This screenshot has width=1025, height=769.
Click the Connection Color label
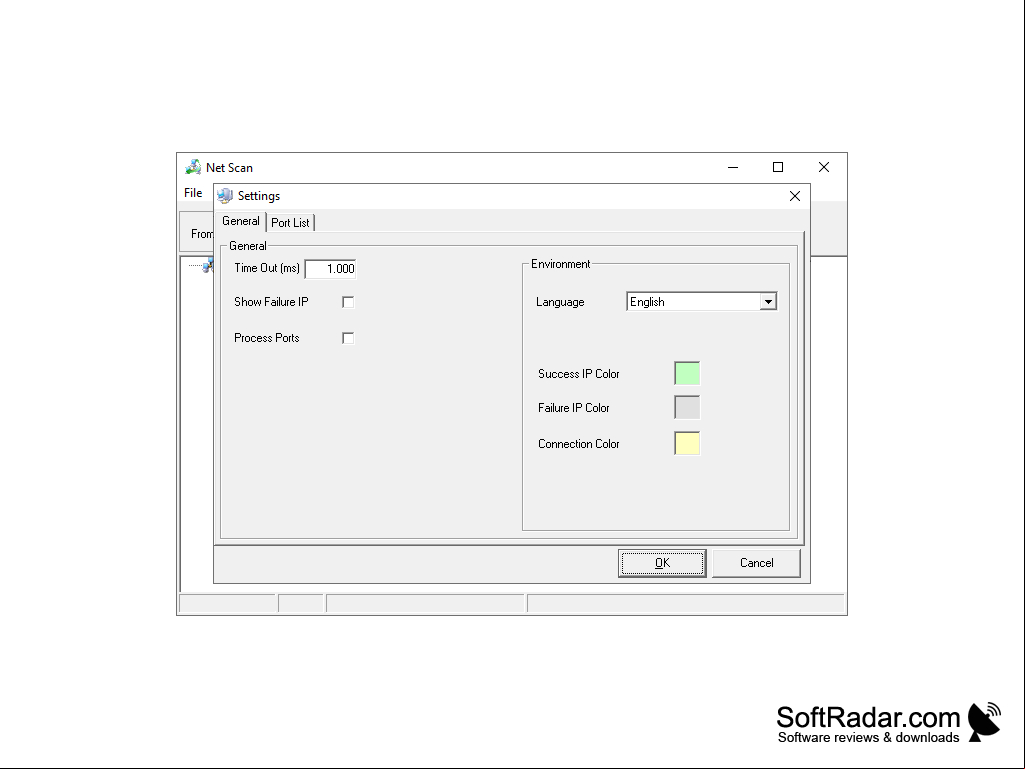(579, 444)
